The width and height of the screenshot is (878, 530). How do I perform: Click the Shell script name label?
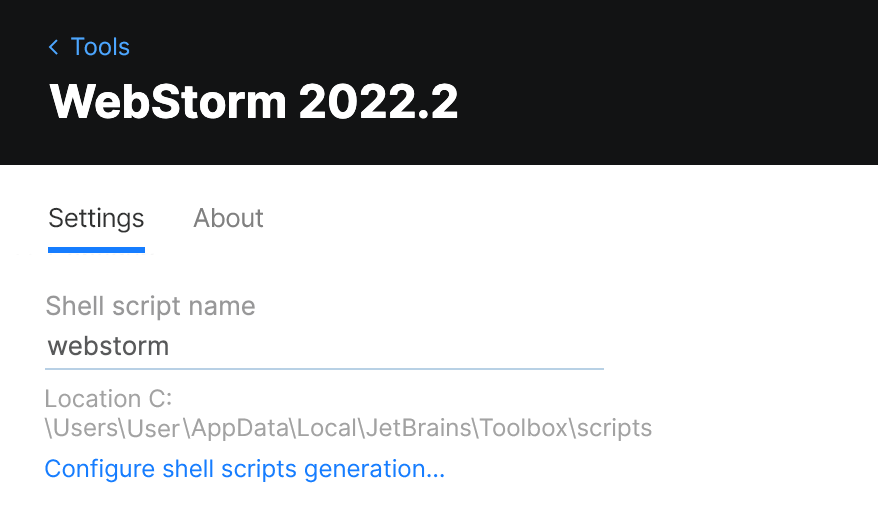150,306
